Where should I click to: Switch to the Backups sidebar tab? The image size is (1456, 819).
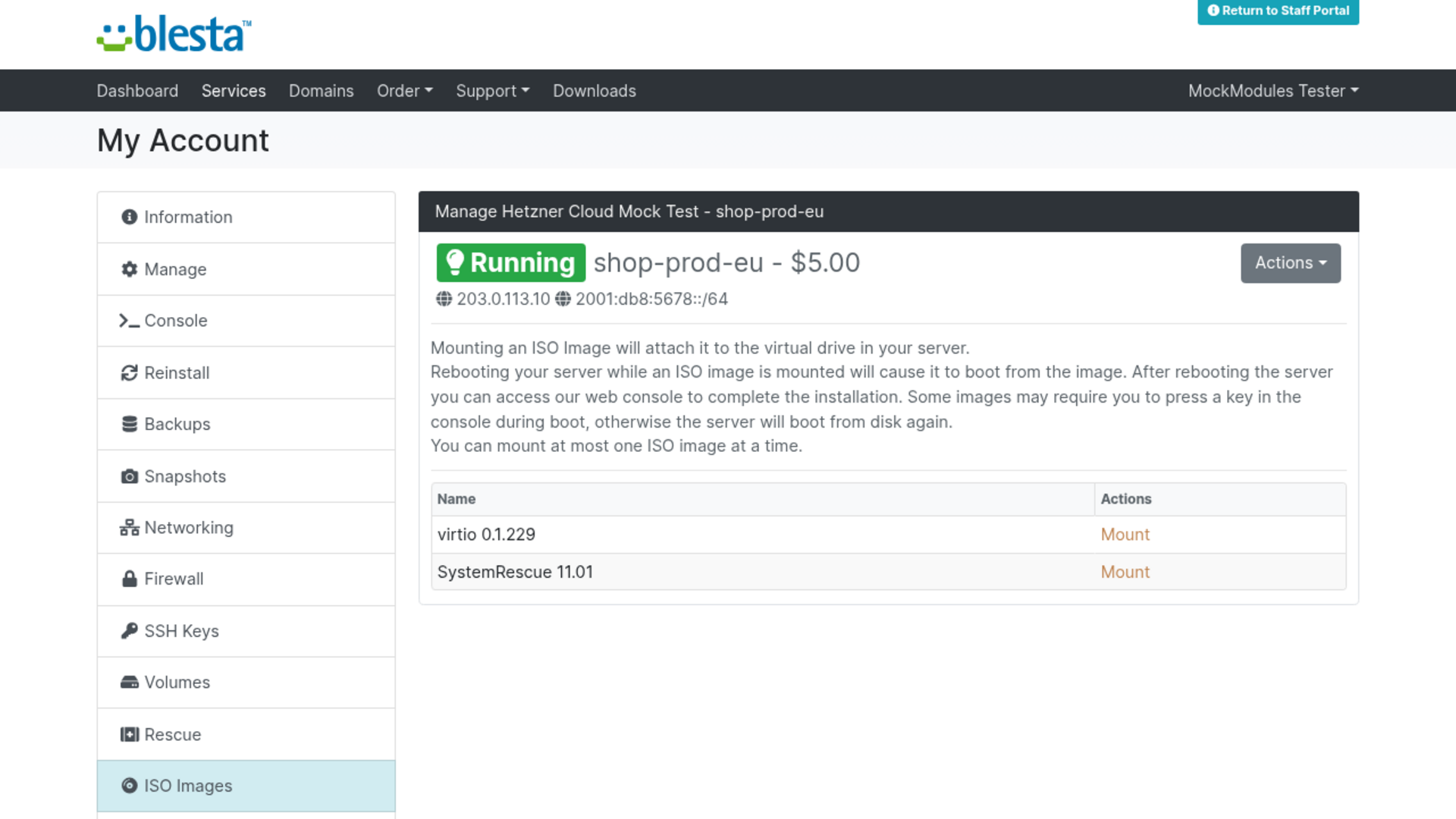coord(246,425)
